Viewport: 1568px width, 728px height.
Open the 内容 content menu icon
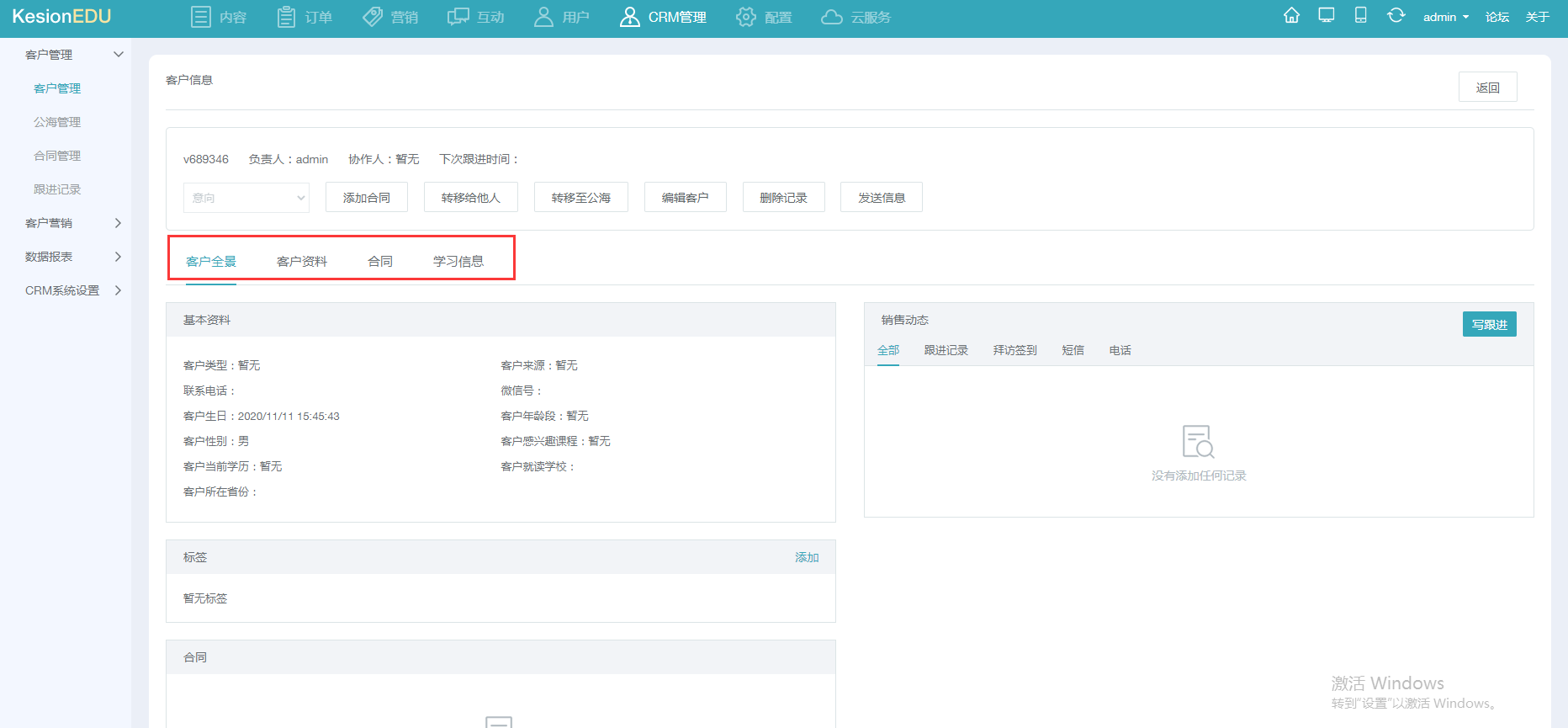pyautogui.click(x=201, y=17)
